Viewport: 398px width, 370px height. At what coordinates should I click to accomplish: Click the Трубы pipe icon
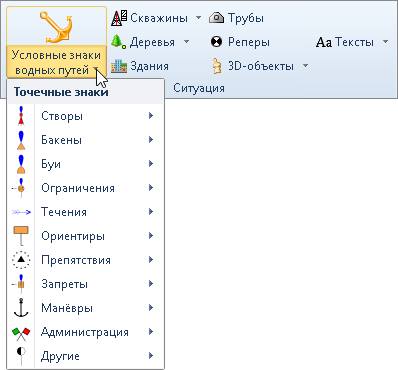[x=217, y=18]
